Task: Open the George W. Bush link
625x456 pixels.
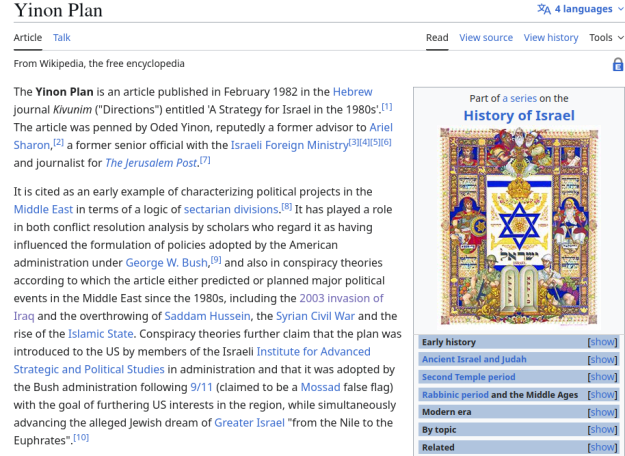Action: 167,263
